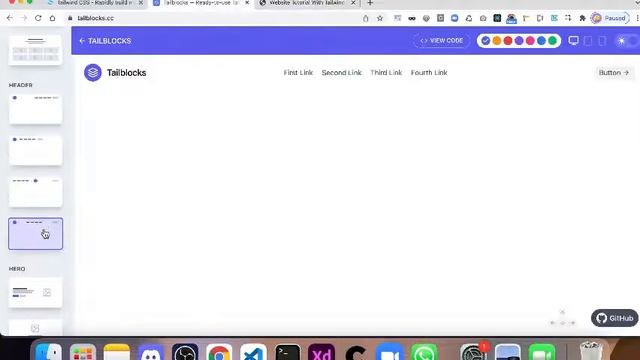Choose the red theme color
The width and height of the screenshot is (640, 360).
(x=508, y=41)
